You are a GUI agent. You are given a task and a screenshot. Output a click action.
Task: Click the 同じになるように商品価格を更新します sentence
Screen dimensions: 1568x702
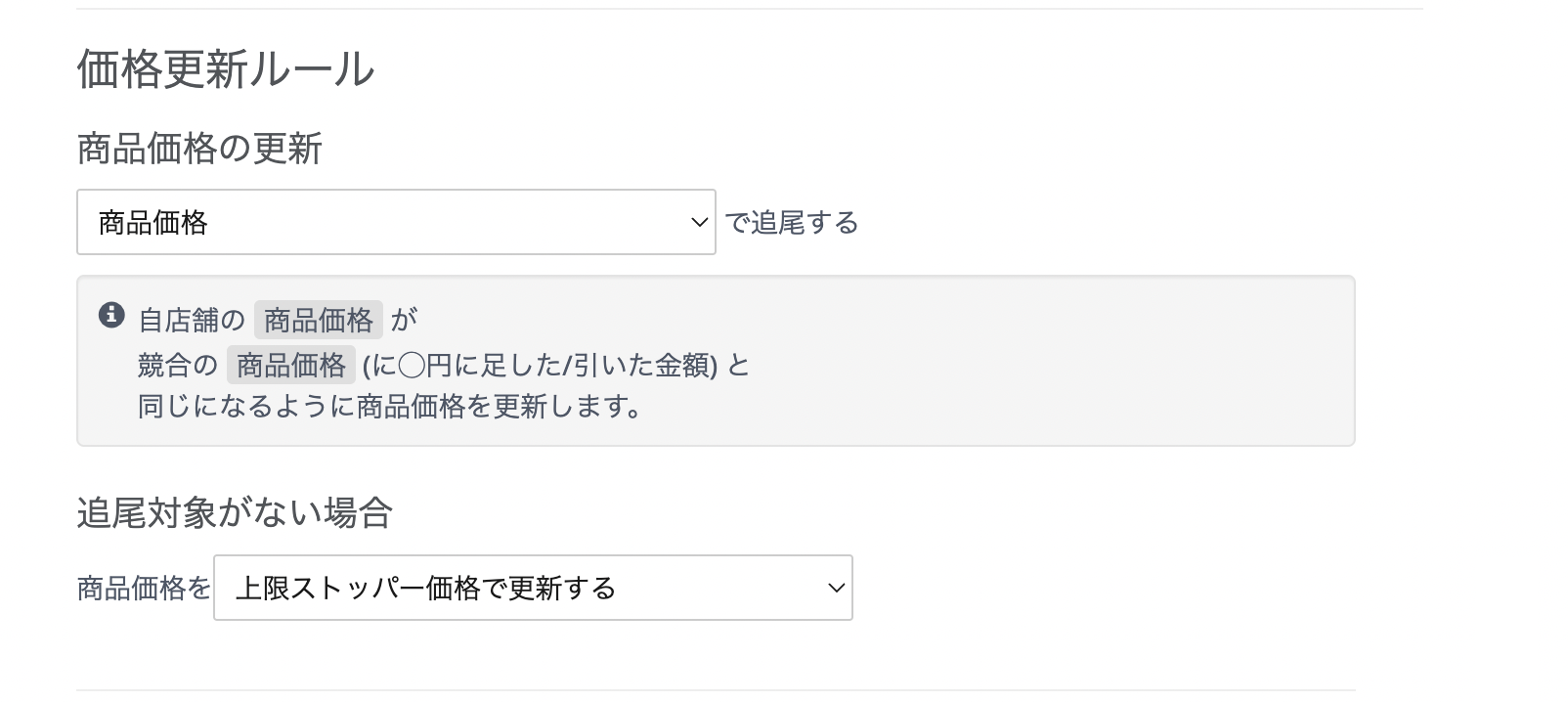[390, 407]
